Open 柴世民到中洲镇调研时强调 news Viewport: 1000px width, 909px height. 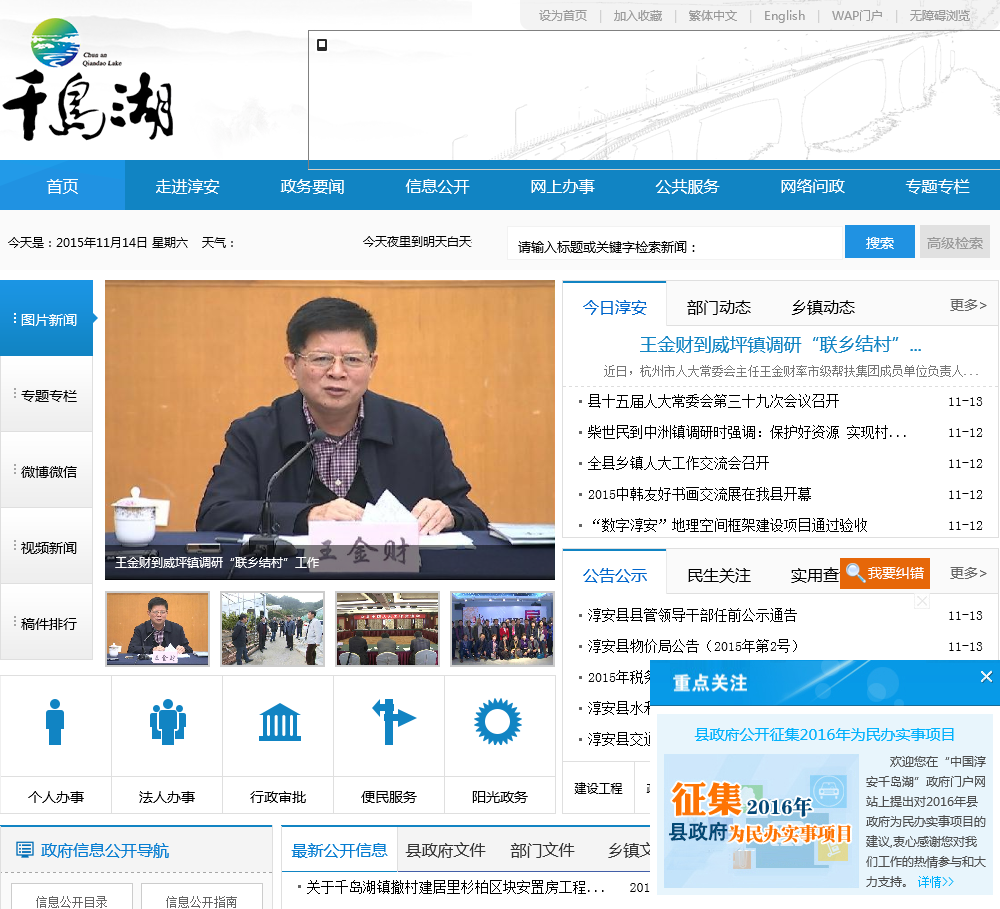747,432
